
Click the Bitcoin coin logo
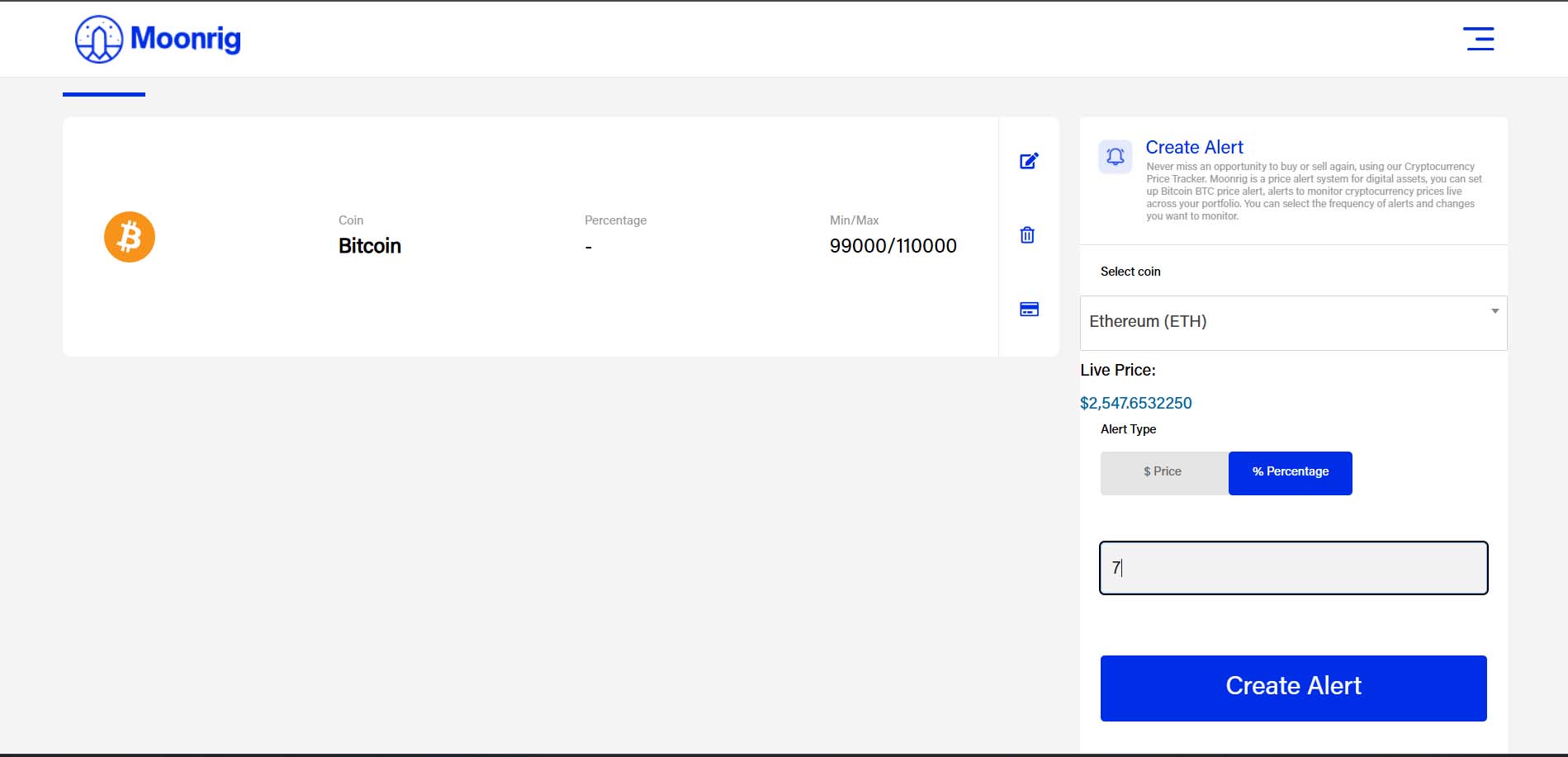tap(130, 237)
